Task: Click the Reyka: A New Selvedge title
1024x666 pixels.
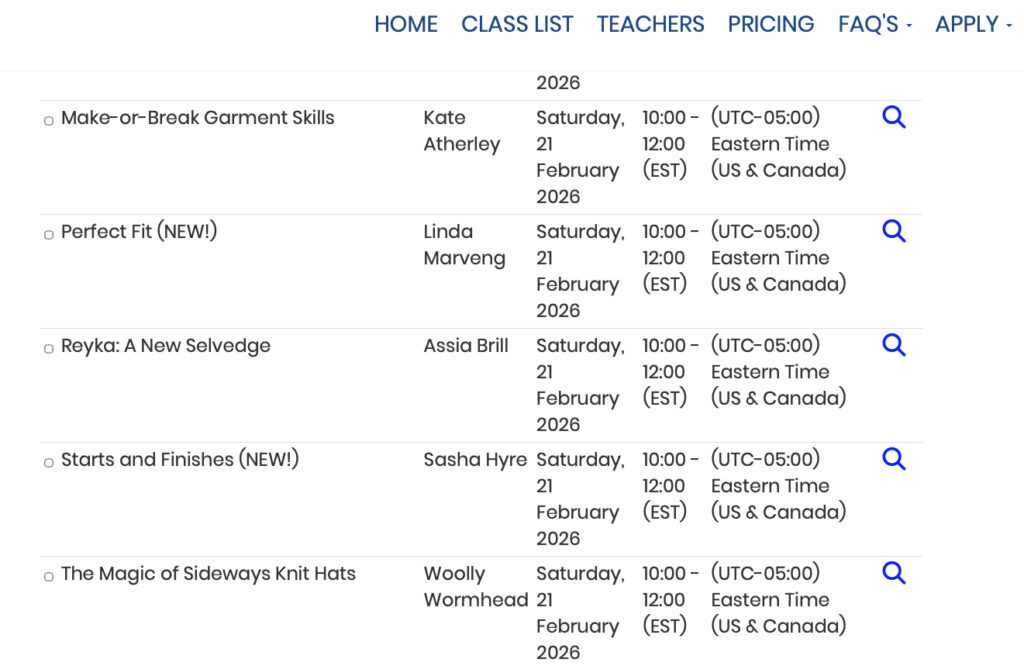Action: click(166, 346)
